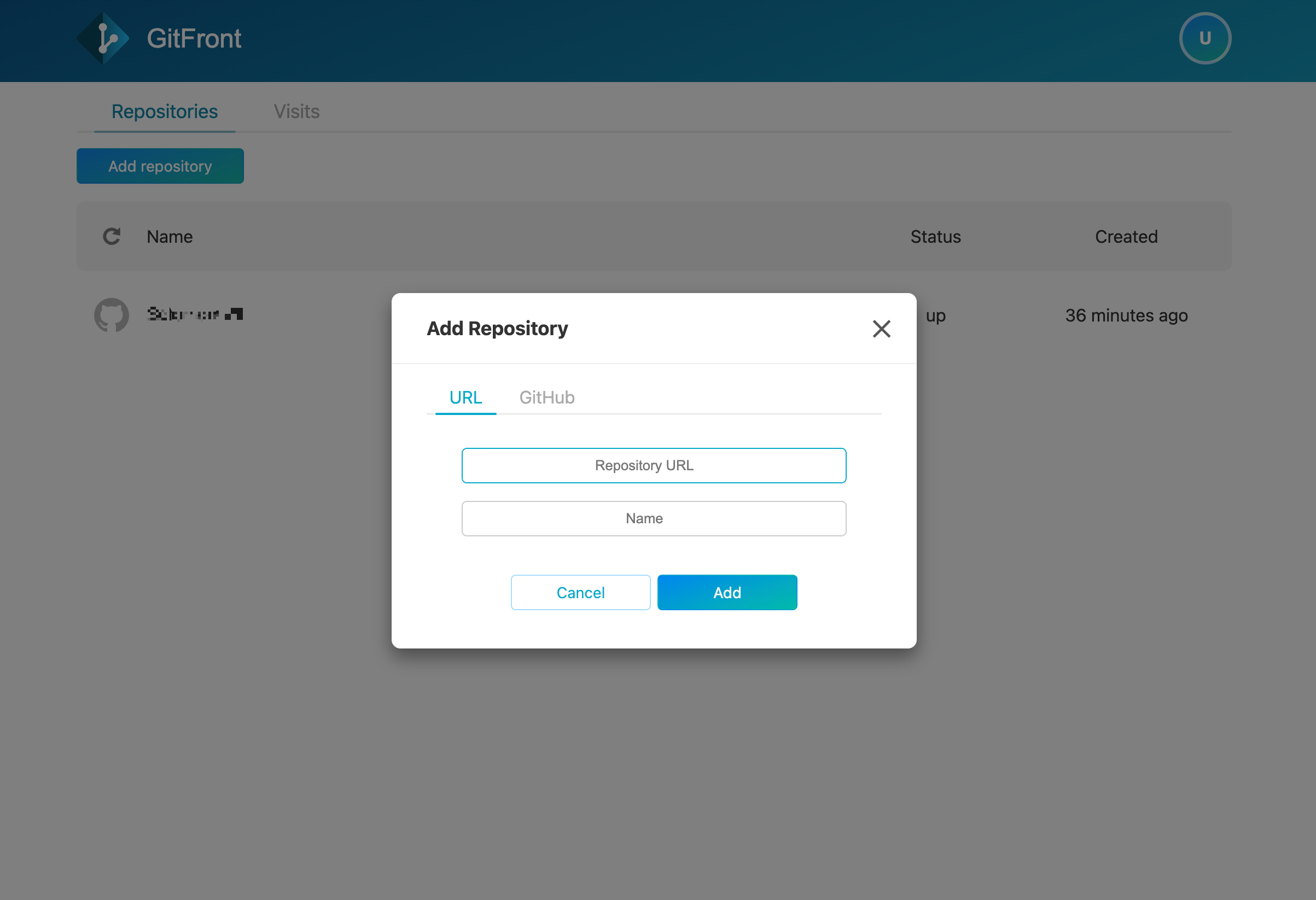The height and width of the screenshot is (900, 1316).
Task: Click the 36 minutes ago timestamp
Action: tap(1126, 315)
